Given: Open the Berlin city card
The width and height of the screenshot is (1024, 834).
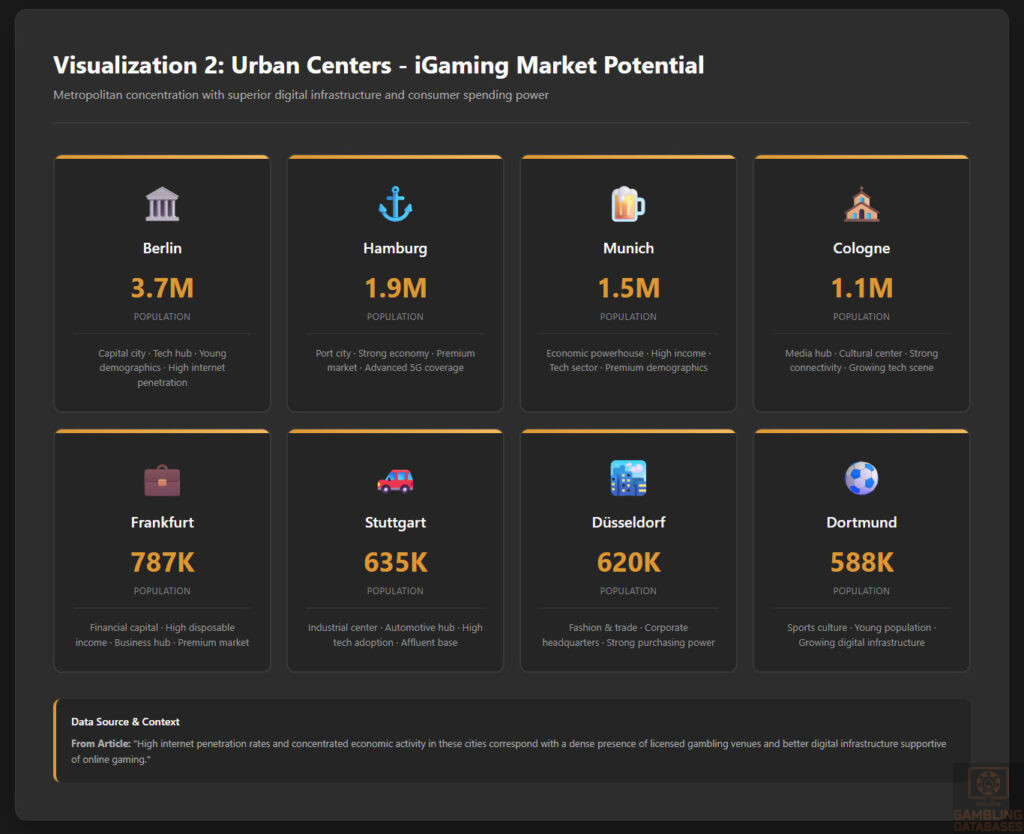Looking at the screenshot, I should point(162,283).
